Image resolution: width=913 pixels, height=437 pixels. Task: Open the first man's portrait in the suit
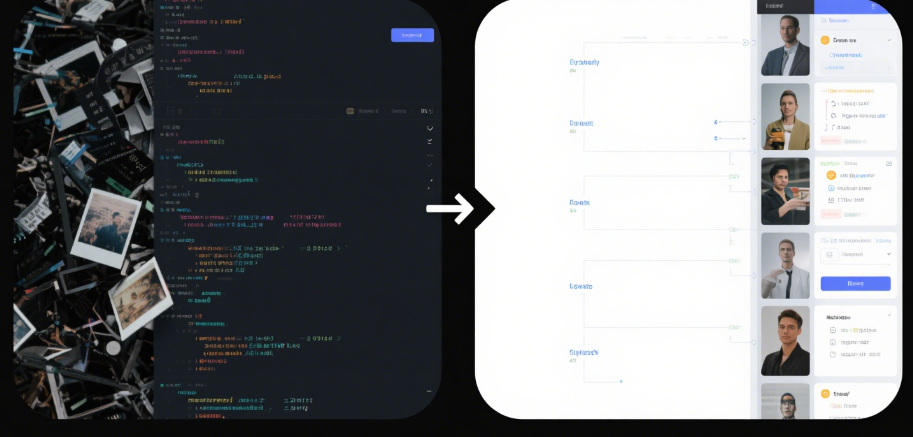(x=785, y=46)
